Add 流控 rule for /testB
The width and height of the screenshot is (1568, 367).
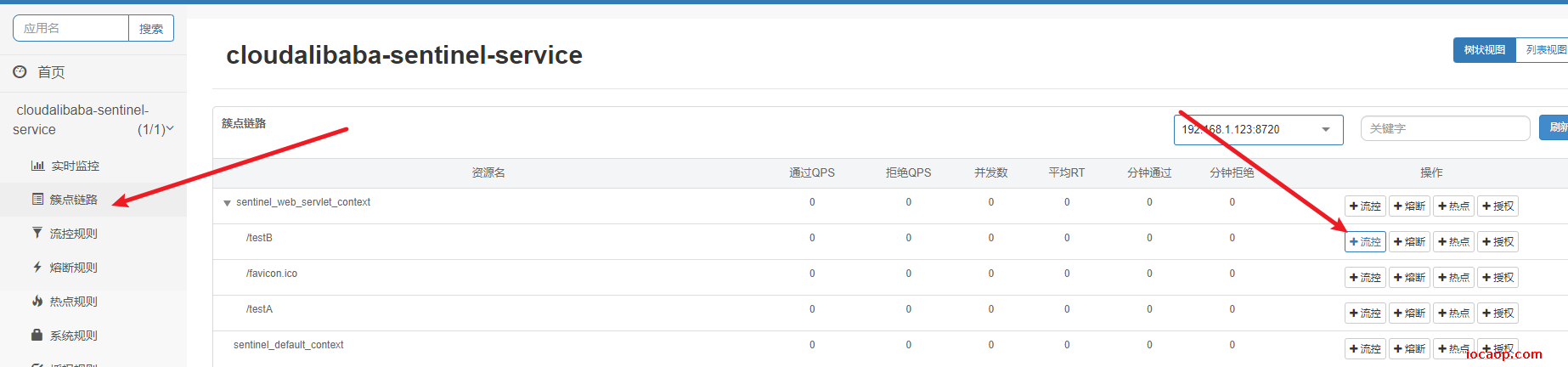tap(1365, 242)
